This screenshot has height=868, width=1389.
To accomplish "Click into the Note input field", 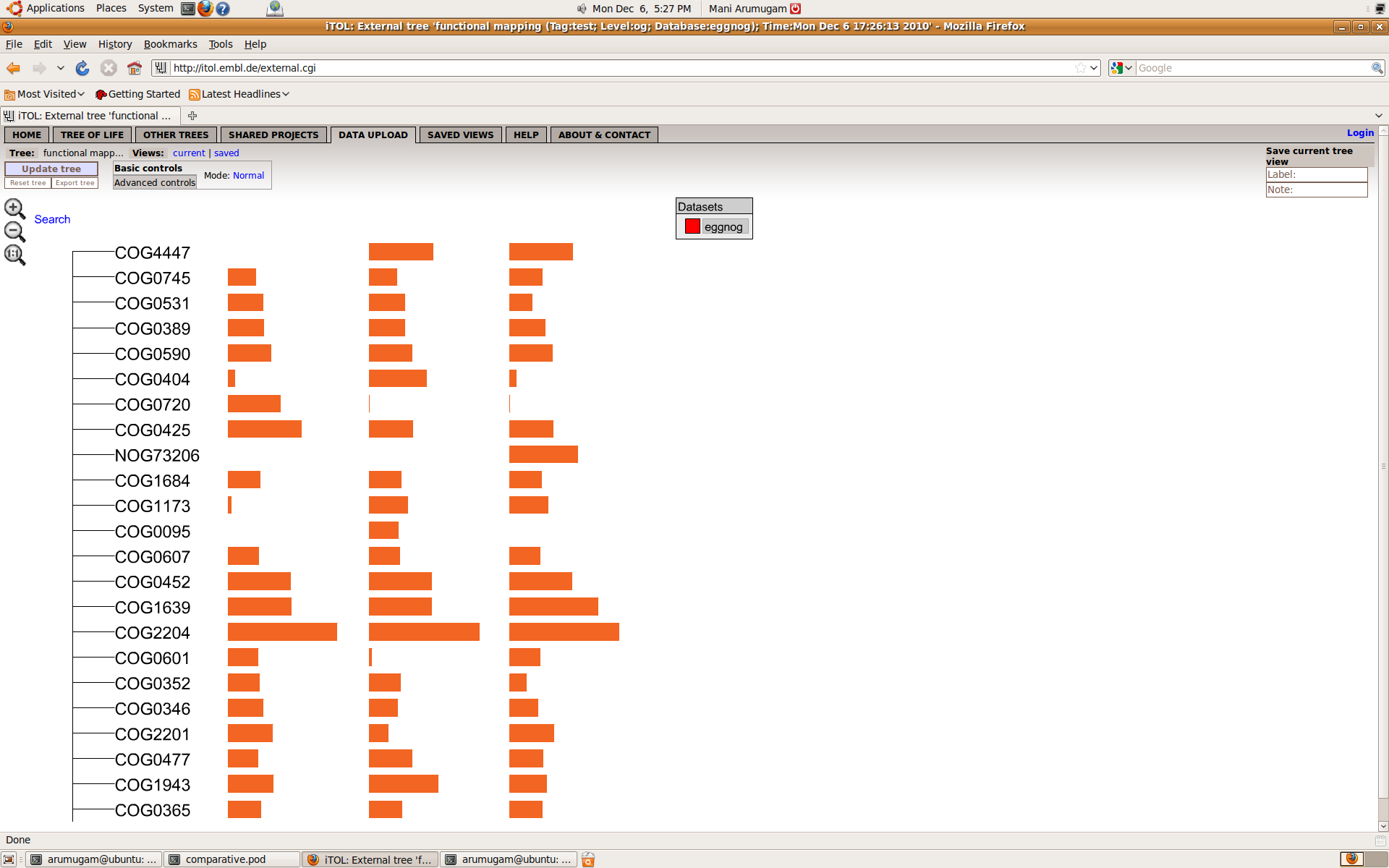I will coord(1317,190).
